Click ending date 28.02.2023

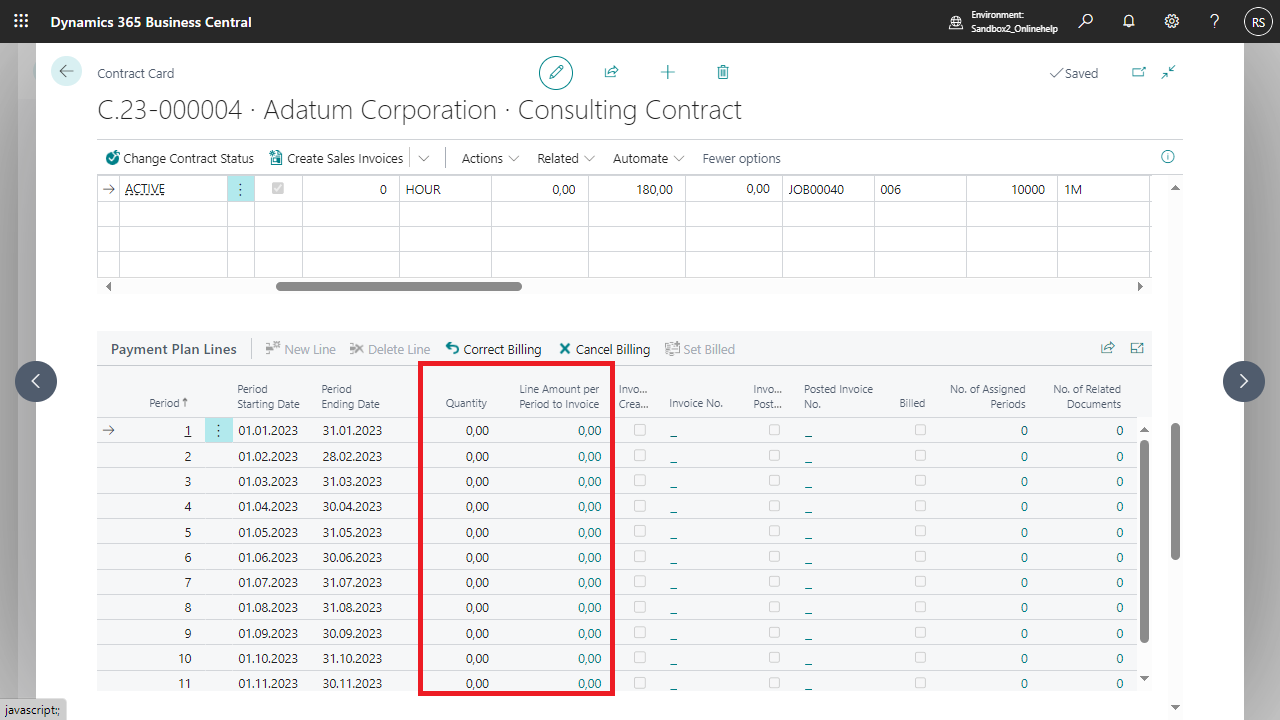351,456
